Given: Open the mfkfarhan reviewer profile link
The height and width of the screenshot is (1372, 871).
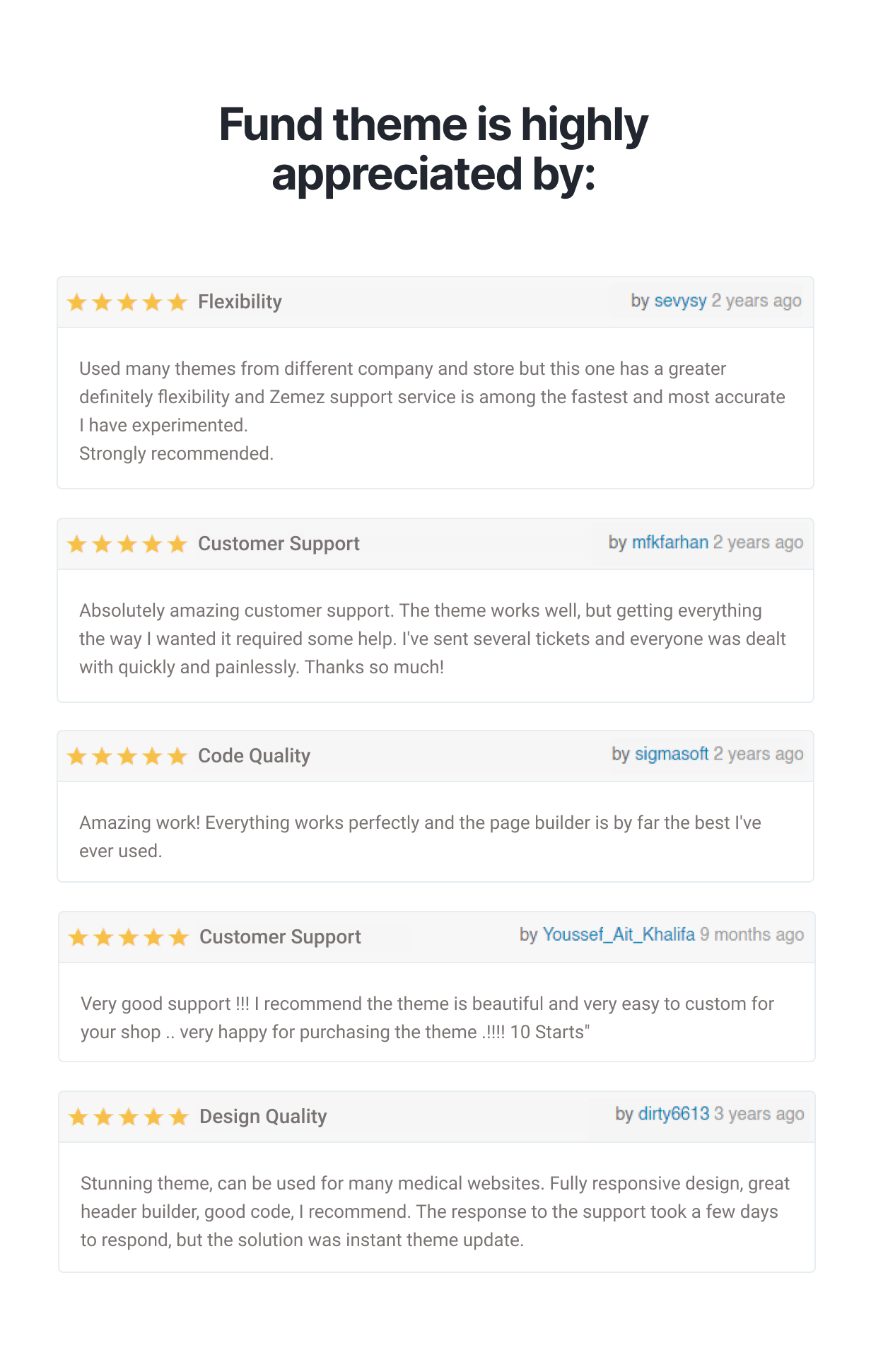Looking at the screenshot, I should 670,542.
